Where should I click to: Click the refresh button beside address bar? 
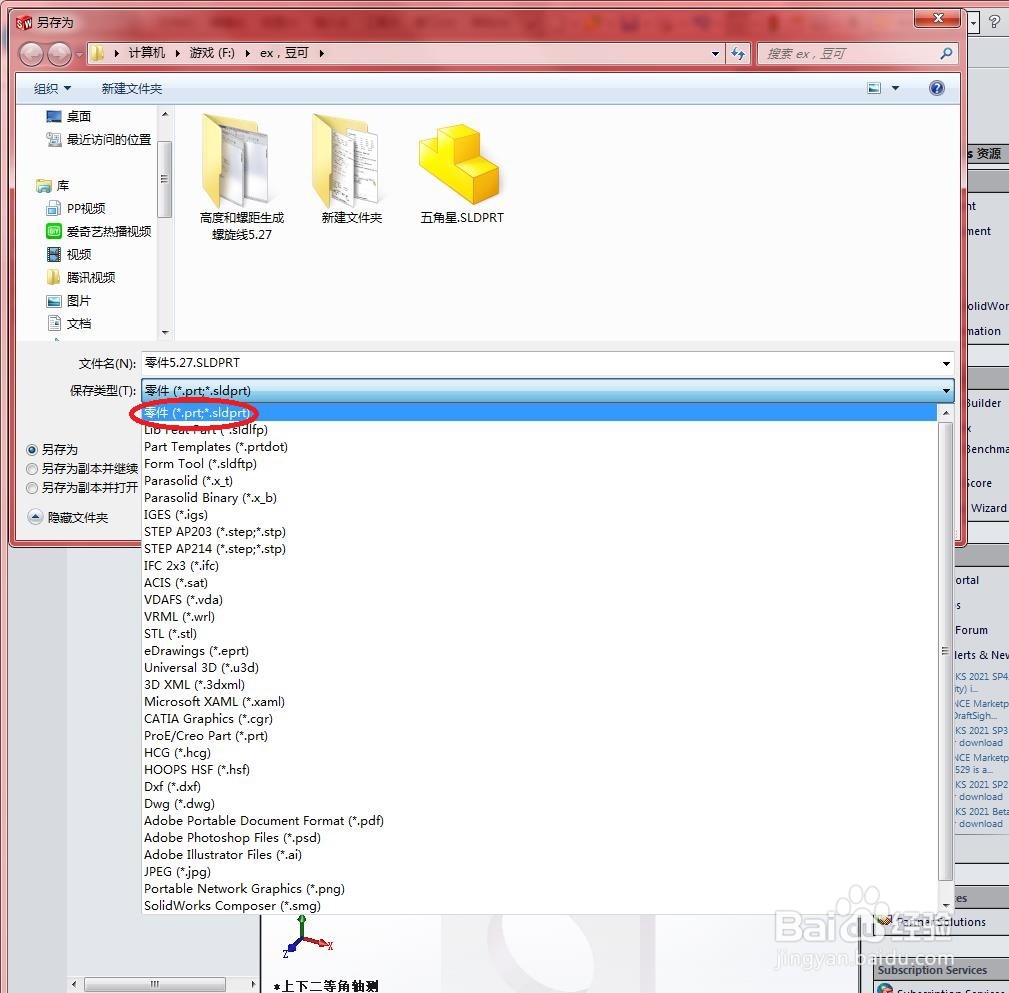coord(738,53)
